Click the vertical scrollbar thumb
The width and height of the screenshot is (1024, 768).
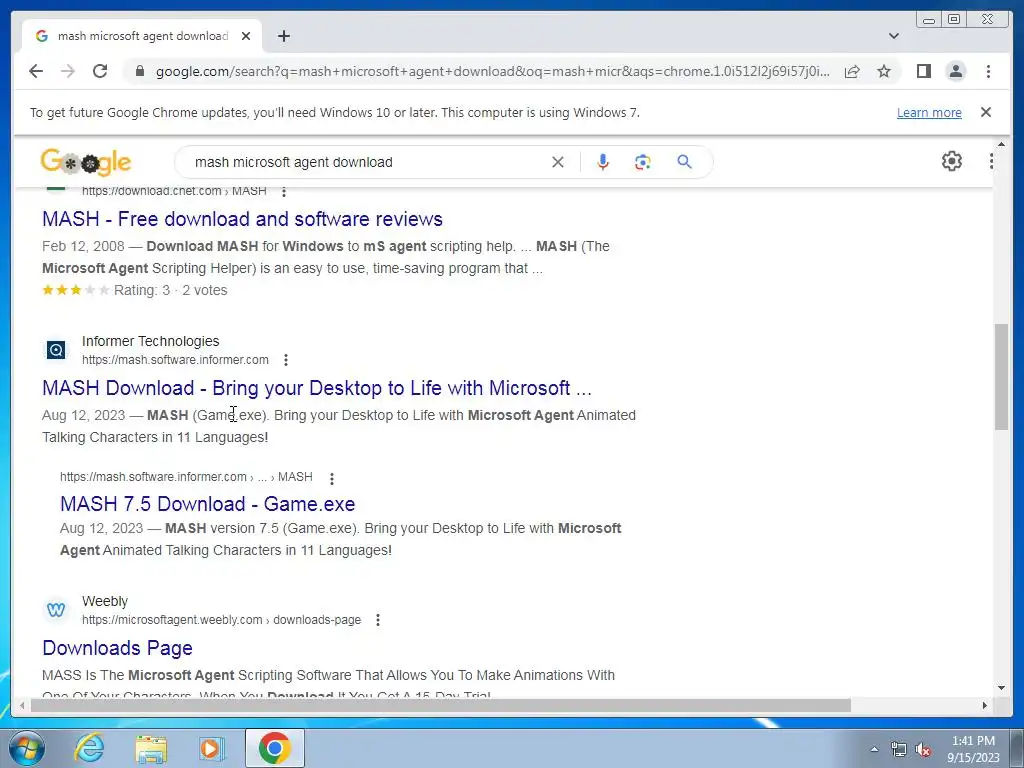click(1001, 376)
